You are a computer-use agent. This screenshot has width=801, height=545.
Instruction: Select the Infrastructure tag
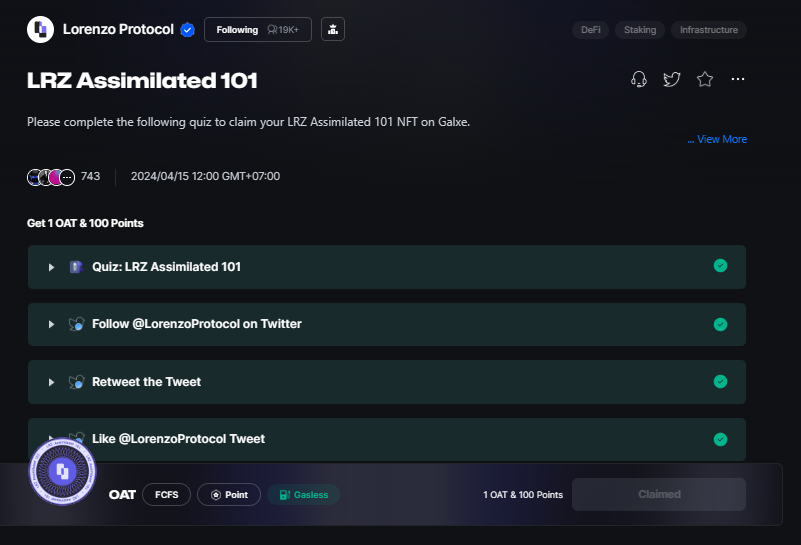709,30
